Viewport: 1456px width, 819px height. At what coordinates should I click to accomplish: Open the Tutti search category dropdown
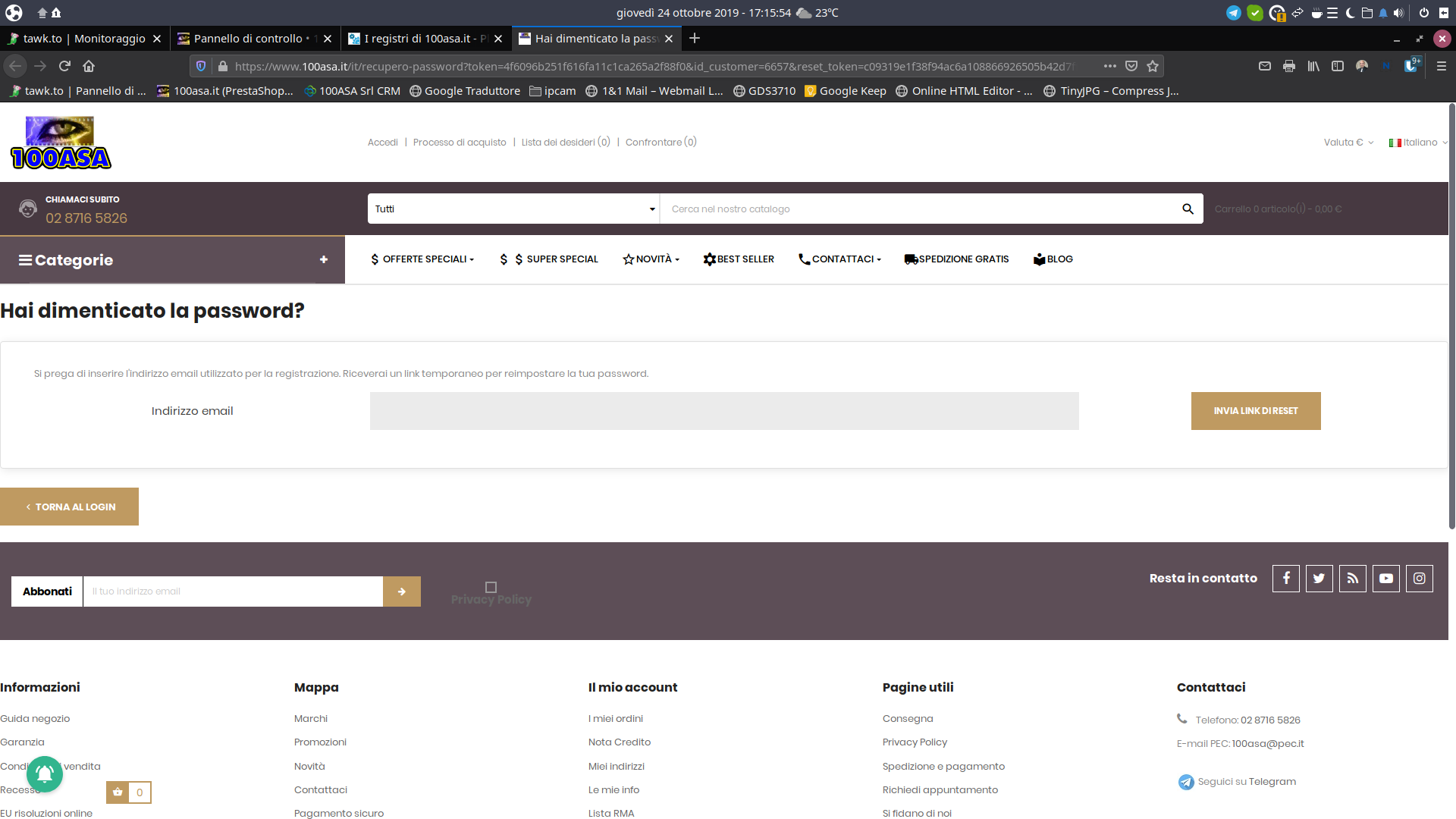tap(513, 209)
